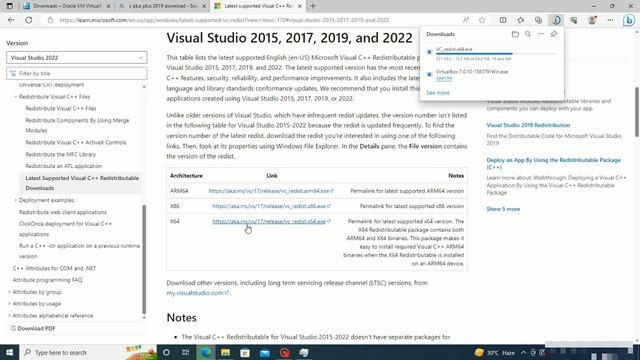The height and width of the screenshot is (360, 640).
Task: Pin the Downloads panel
Action: point(553,34)
